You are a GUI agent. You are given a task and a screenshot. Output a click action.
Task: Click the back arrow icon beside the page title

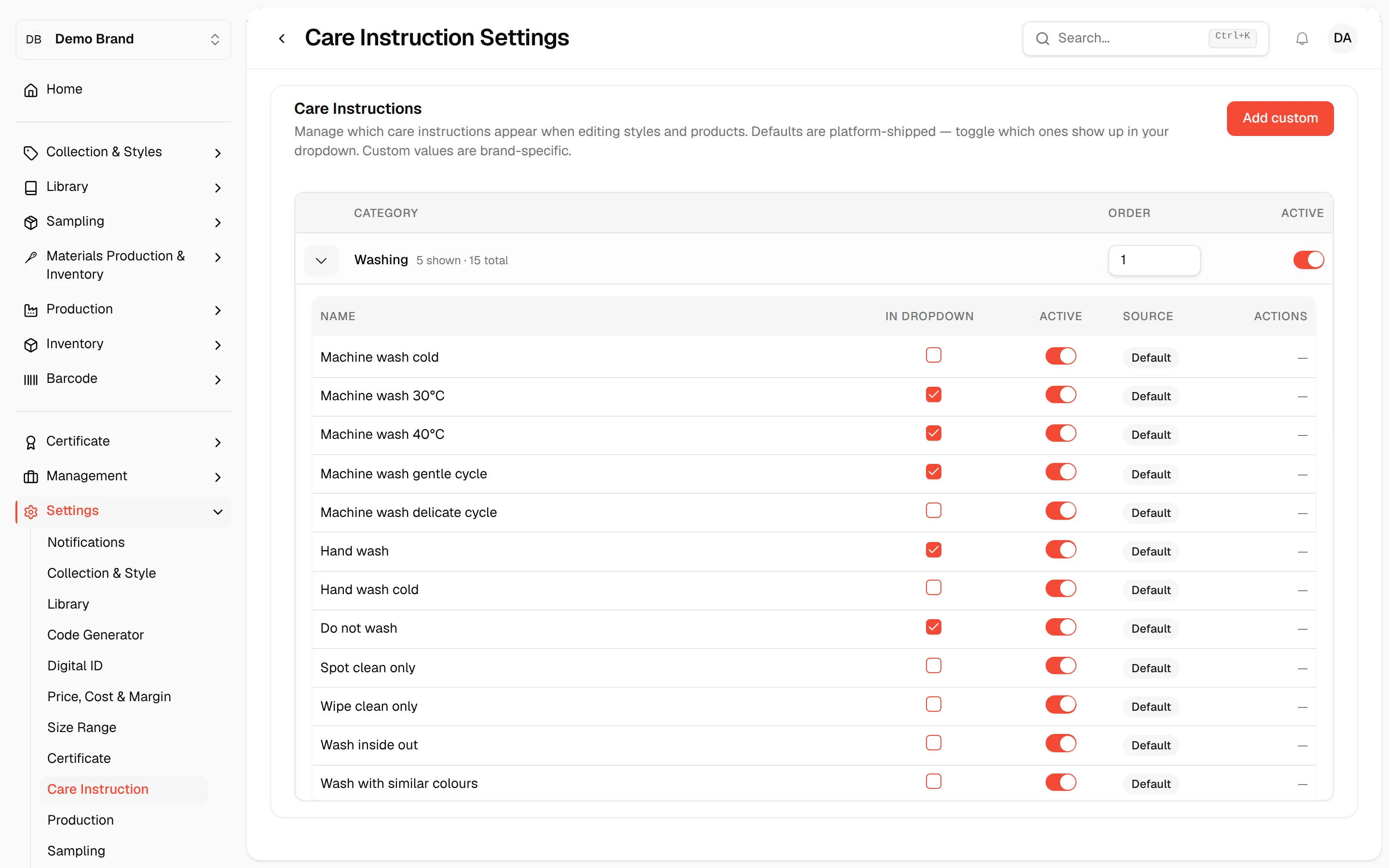click(x=282, y=39)
